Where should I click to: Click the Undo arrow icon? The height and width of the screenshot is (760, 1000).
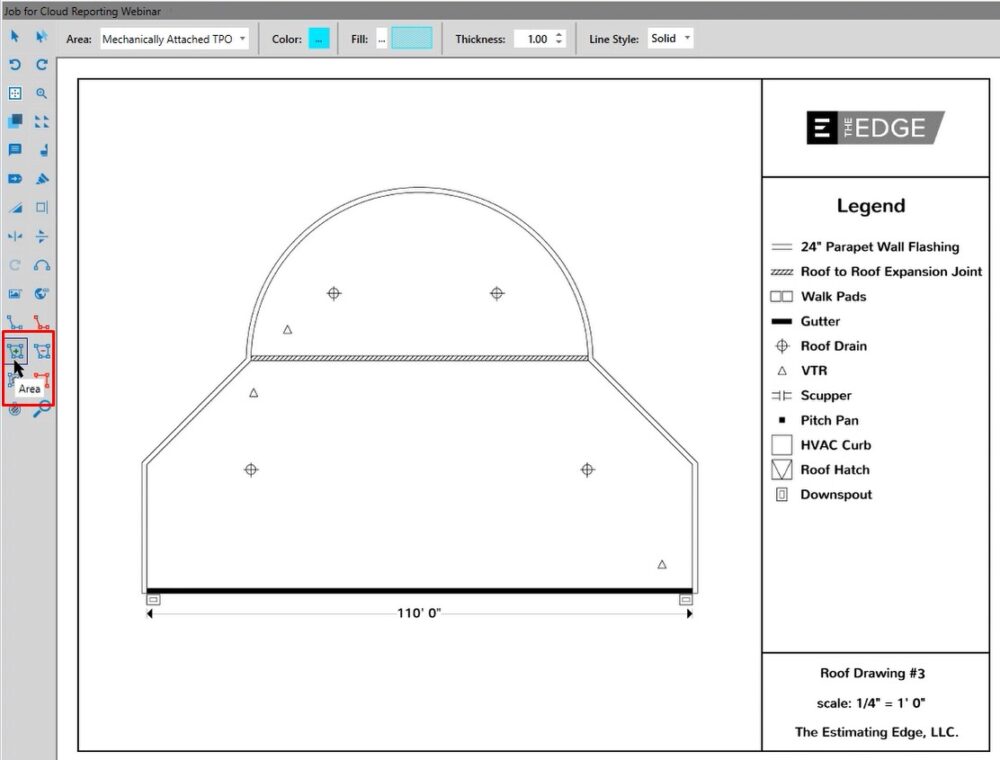click(15, 65)
